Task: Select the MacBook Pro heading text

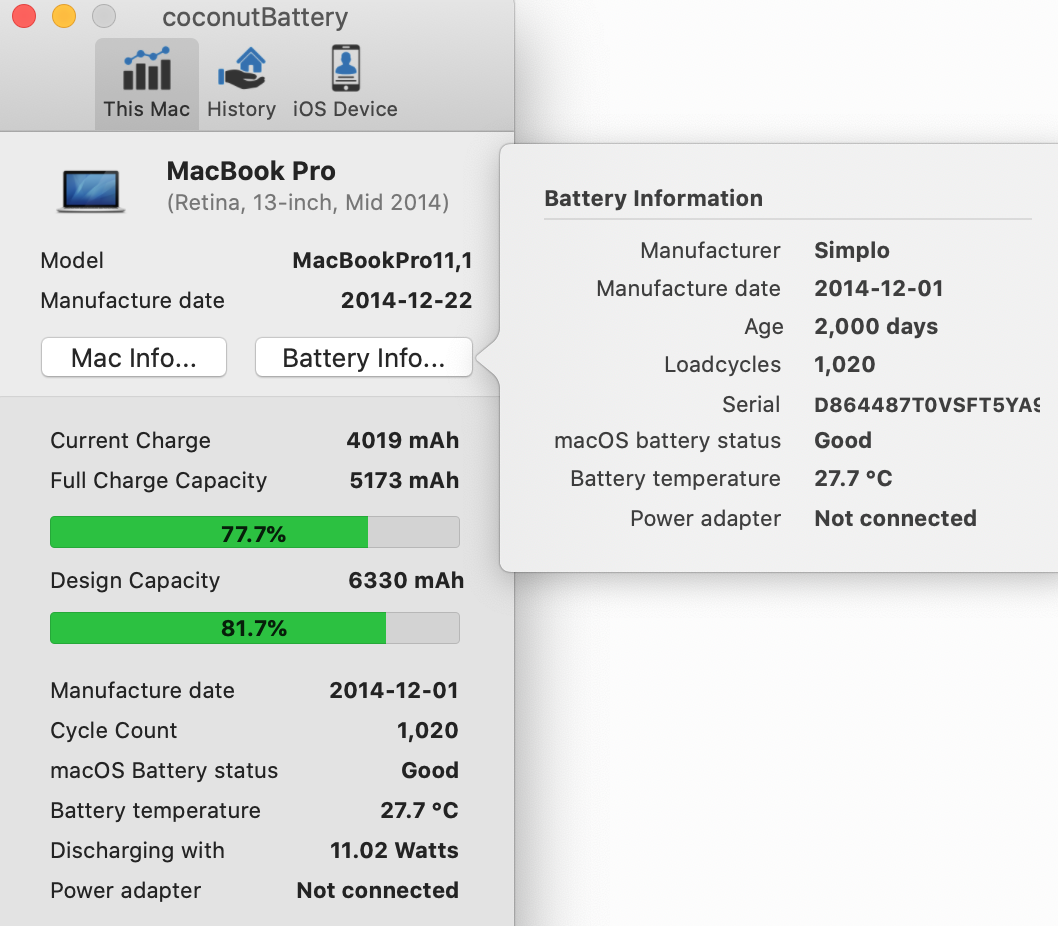Action: pyautogui.click(x=251, y=171)
